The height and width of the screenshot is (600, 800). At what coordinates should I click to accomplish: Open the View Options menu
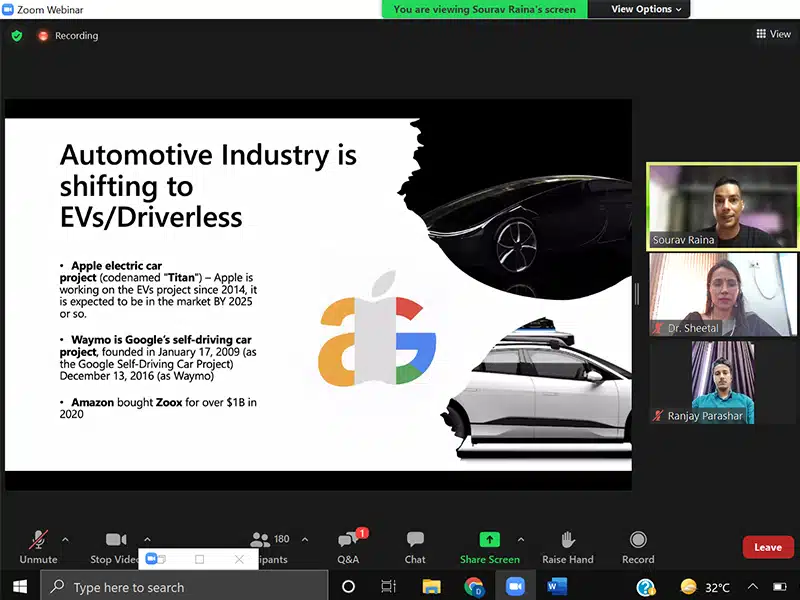647,9
